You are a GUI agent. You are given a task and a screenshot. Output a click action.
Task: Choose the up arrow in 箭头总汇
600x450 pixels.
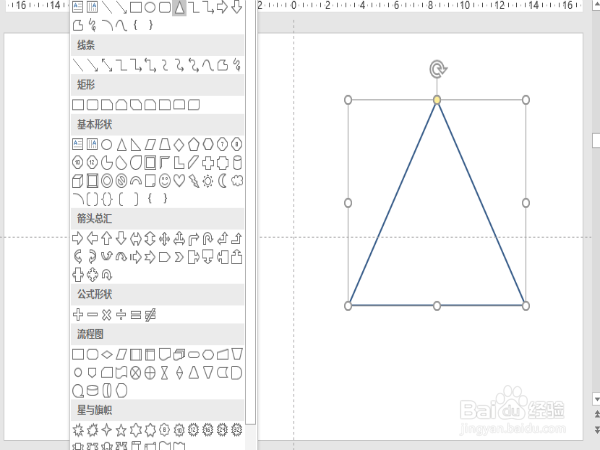click(107, 239)
